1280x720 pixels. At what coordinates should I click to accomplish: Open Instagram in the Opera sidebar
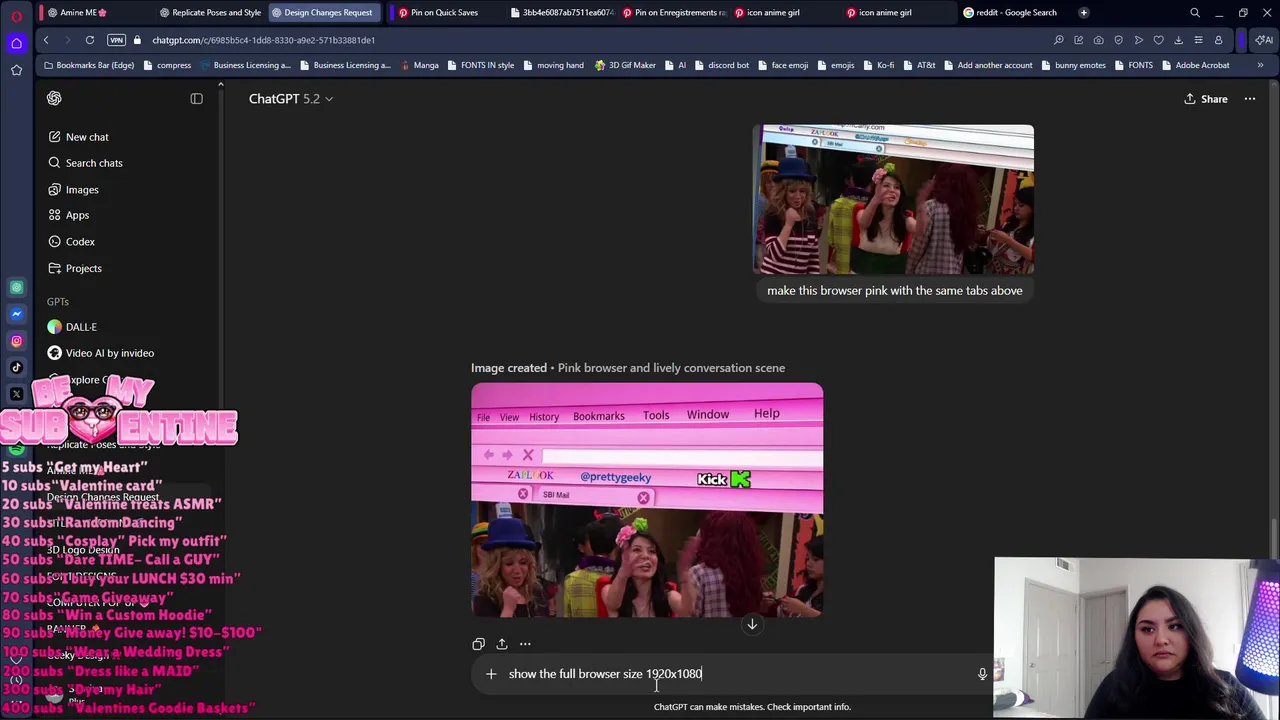point(16,341)
